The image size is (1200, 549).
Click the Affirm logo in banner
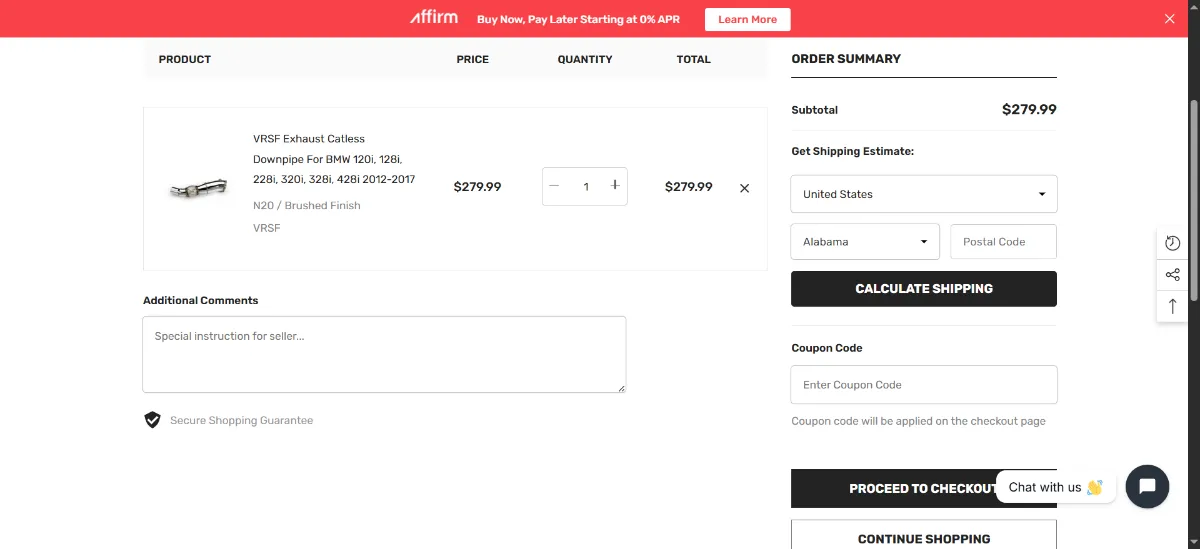pos(434,18)
